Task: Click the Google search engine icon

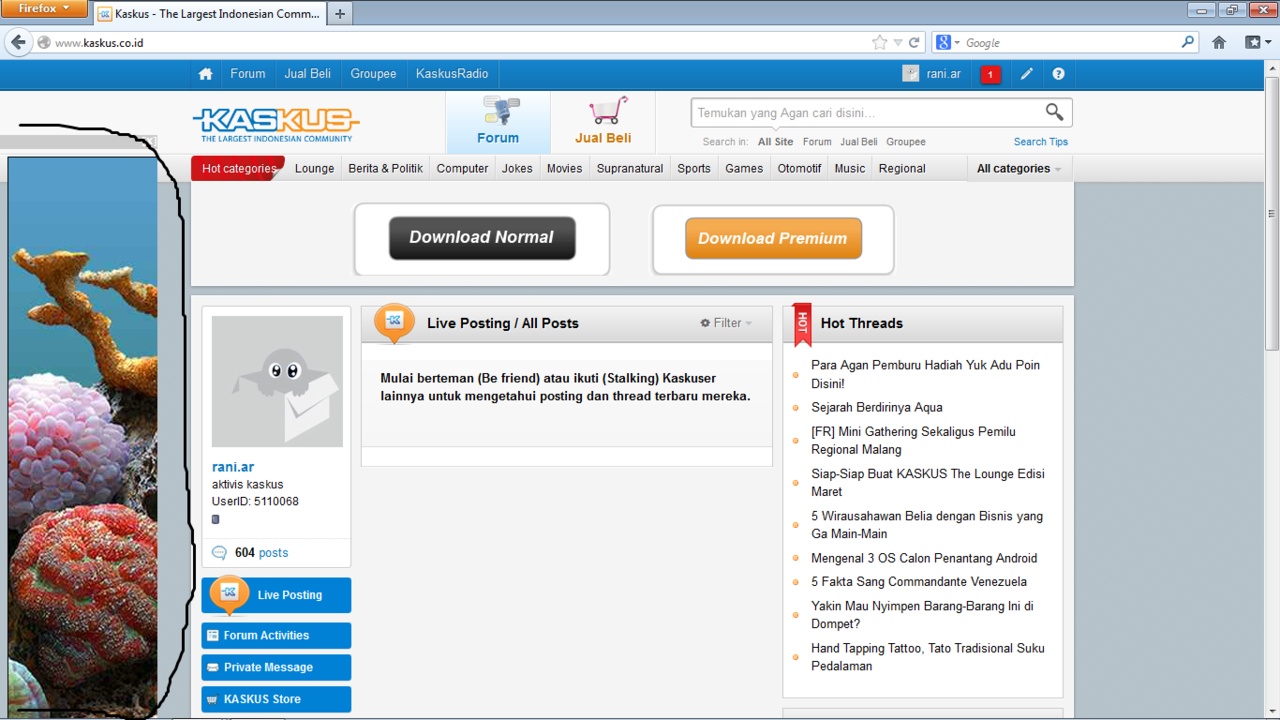Action: (x=943, y=43)
